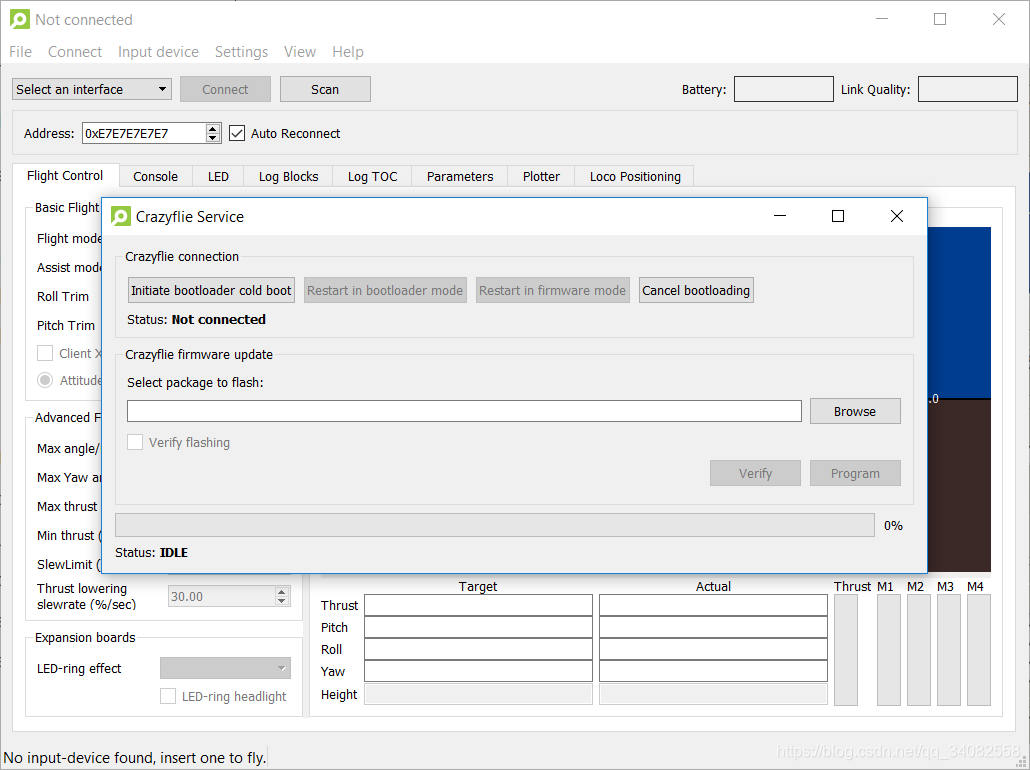This screenshot has height=770, width=1030.
Task: Click the Address input field
Action: click(144, 133)
